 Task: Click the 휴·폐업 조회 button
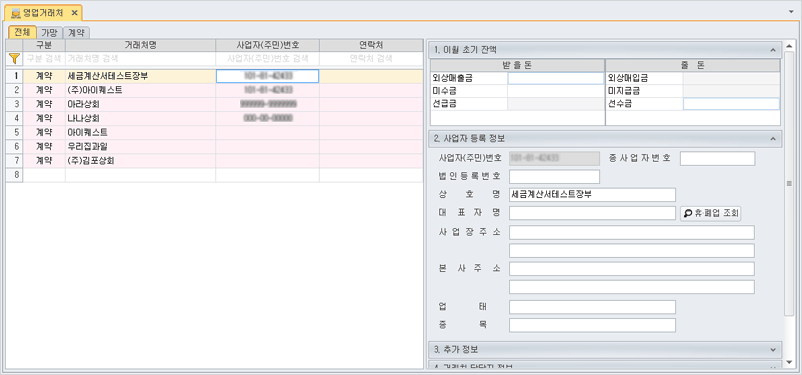click(x=710, y=213)
